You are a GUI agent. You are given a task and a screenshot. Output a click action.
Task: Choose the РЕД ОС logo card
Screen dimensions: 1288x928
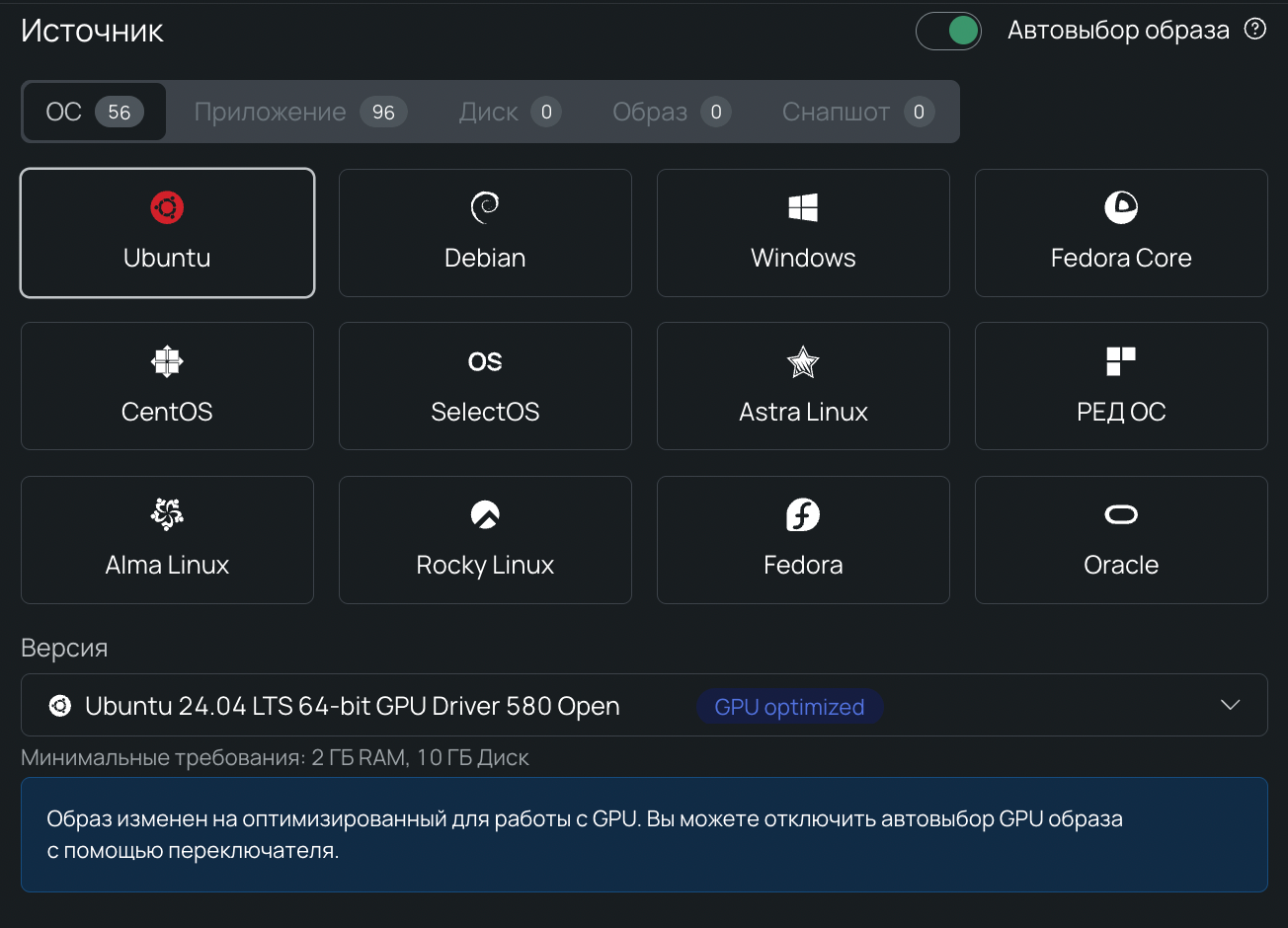1121,386
